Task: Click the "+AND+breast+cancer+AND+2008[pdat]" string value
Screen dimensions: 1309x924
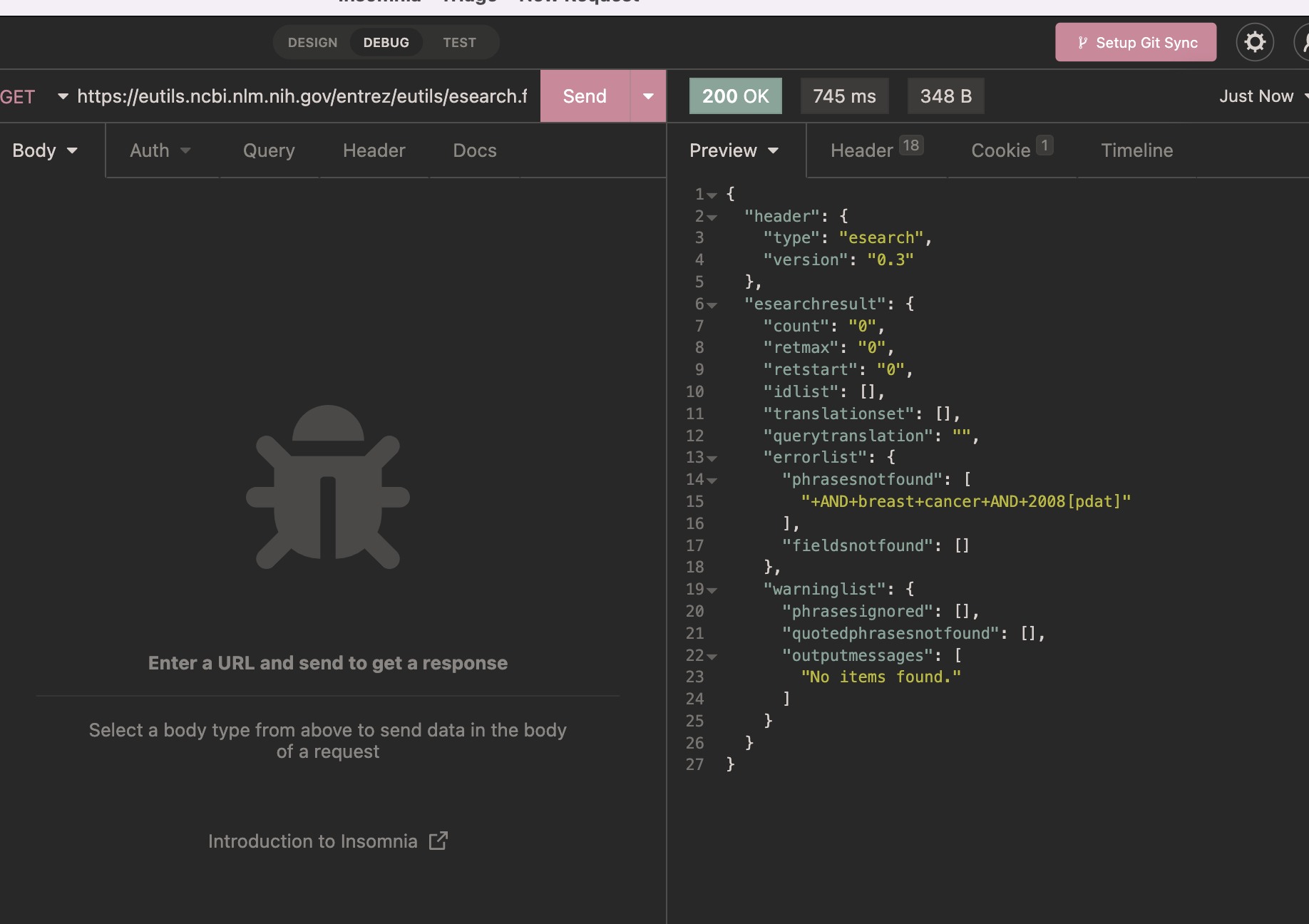Action: [x=966, y=502]
